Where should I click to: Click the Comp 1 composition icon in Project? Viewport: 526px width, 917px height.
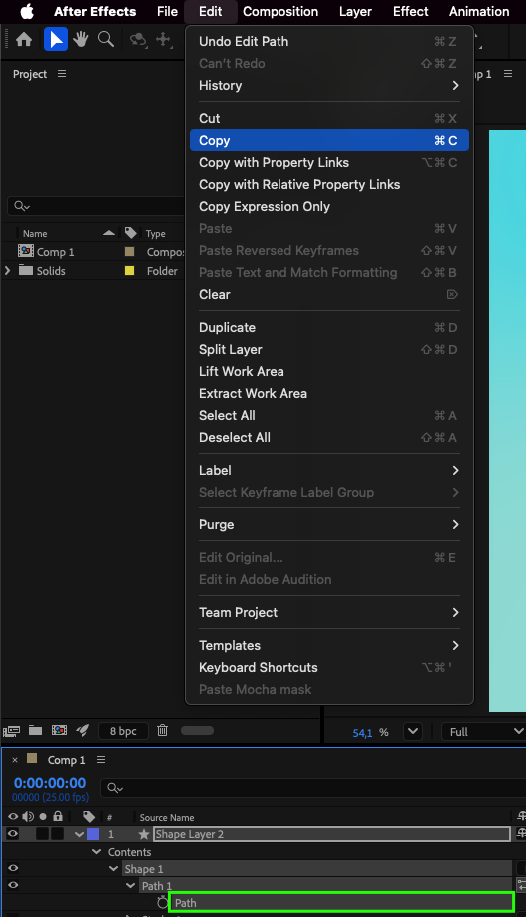click(26, 251)
